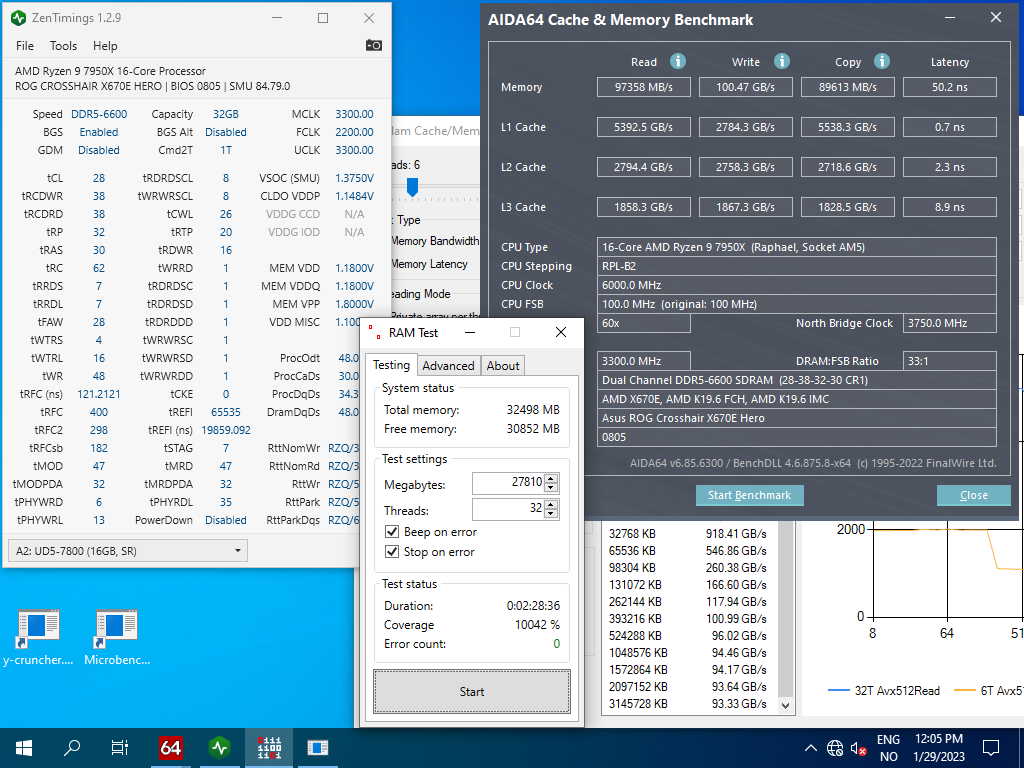Viewport: 1024px width, 768px height.
Task: Click North Bridge Clock 3750.0 MHz field
Action: pos(950,323)
